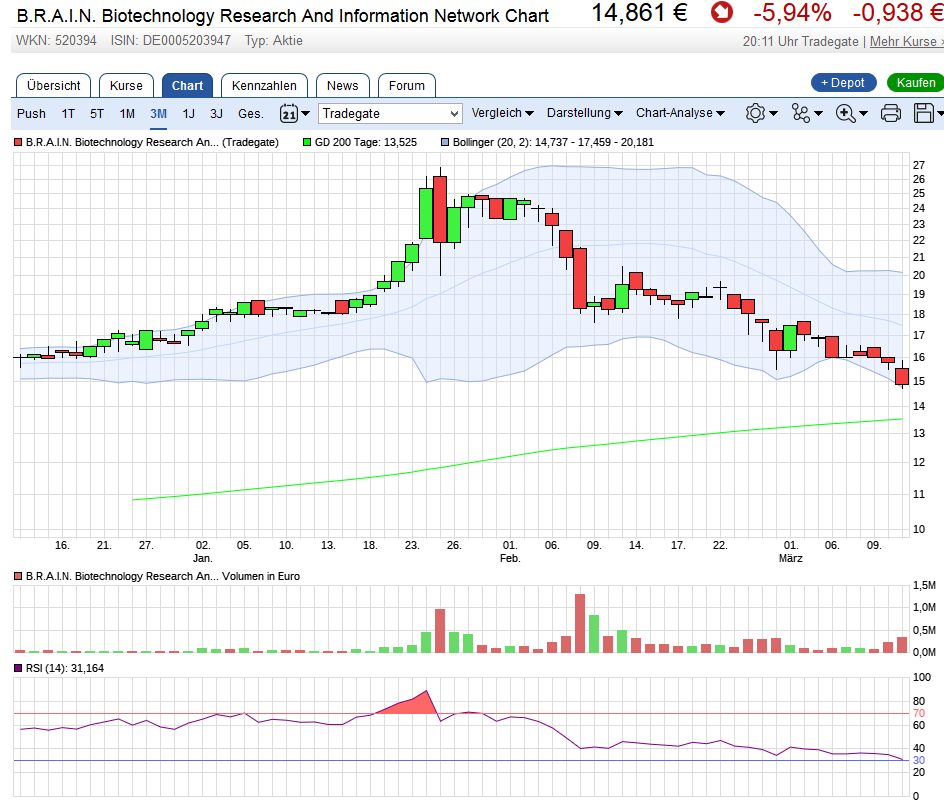Click the zoom magnifier icon
Image resolution: width=944 pixels, height=812 pixels.
click(845, 113)
